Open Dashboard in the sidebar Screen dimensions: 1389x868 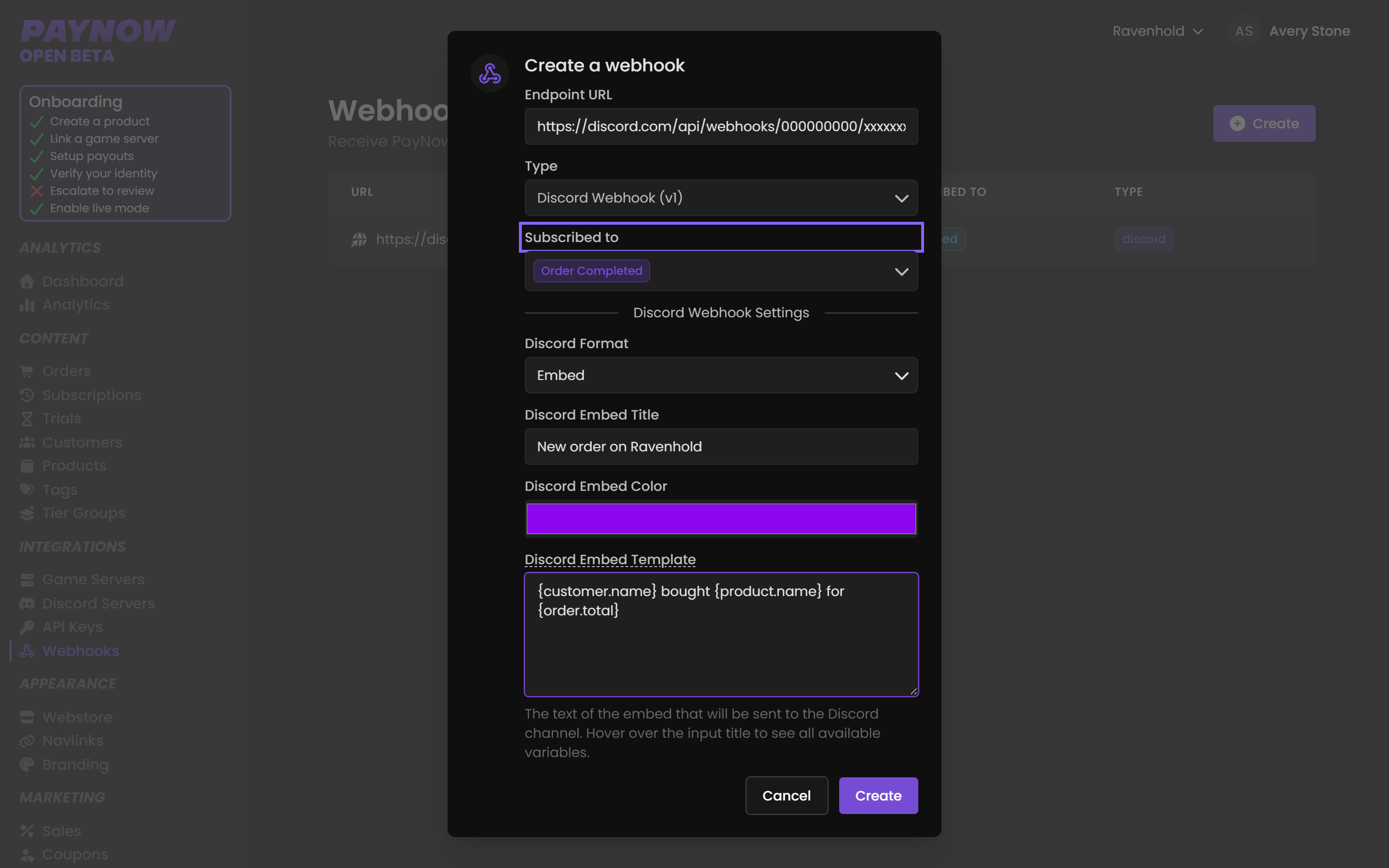[82, 281]
